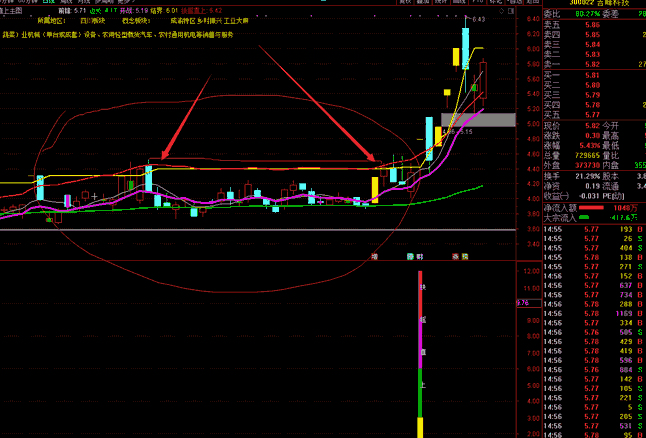
Task: Click the 隐 marker below the chart
Action: coord(410,256)
